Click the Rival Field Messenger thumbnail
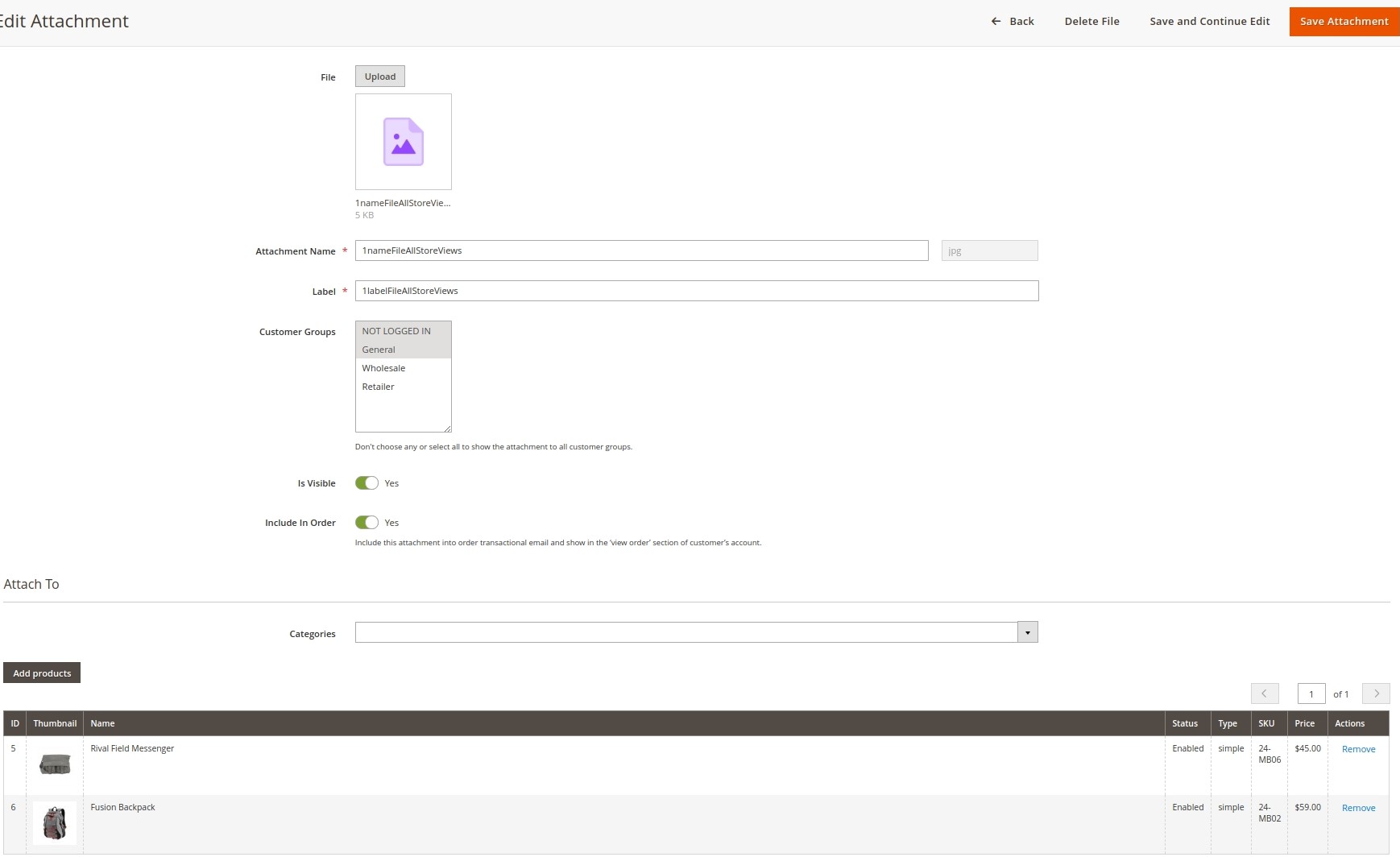1400x857 pixels. click(55, 764)
